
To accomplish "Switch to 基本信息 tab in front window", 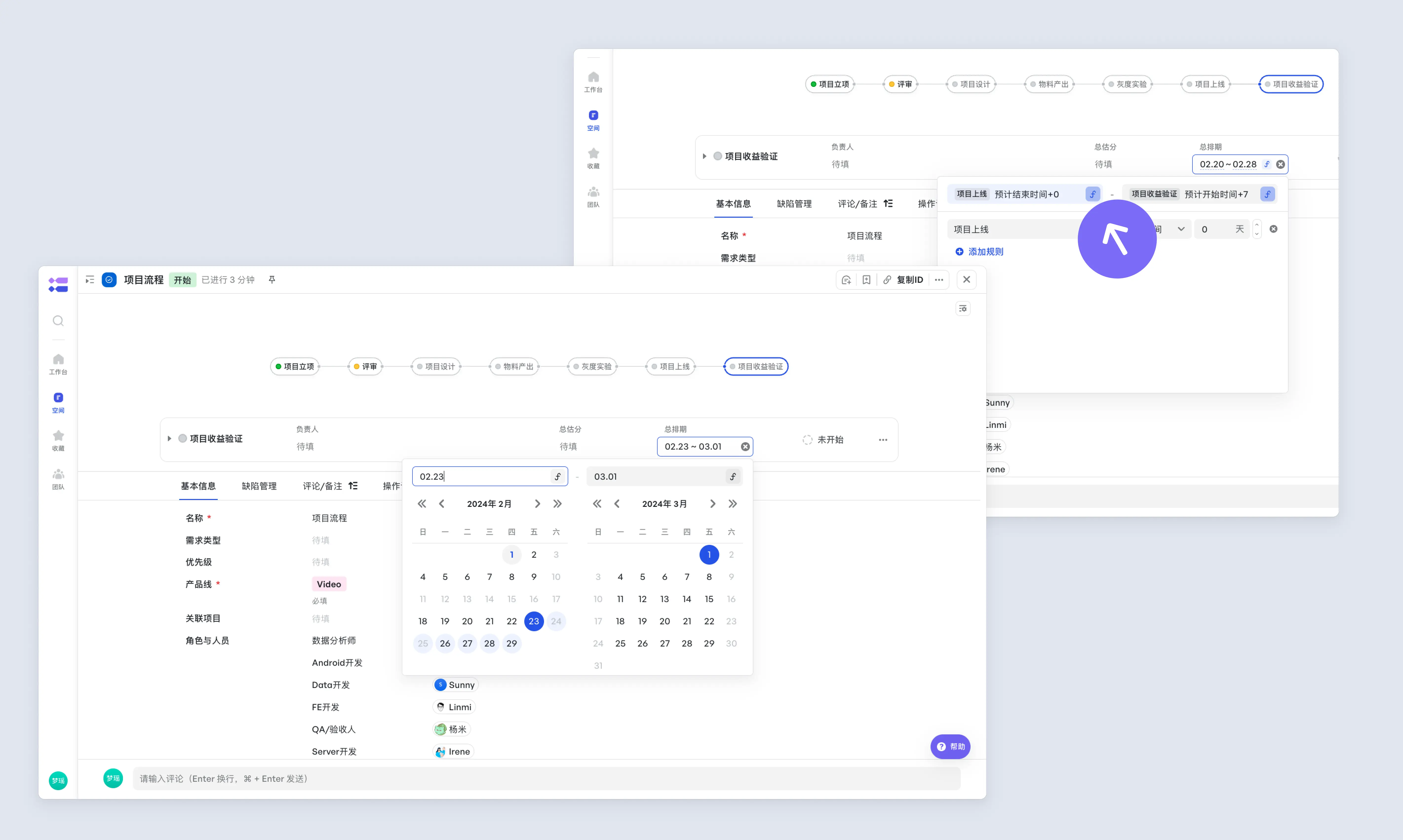I will click(x=198, y=486).
